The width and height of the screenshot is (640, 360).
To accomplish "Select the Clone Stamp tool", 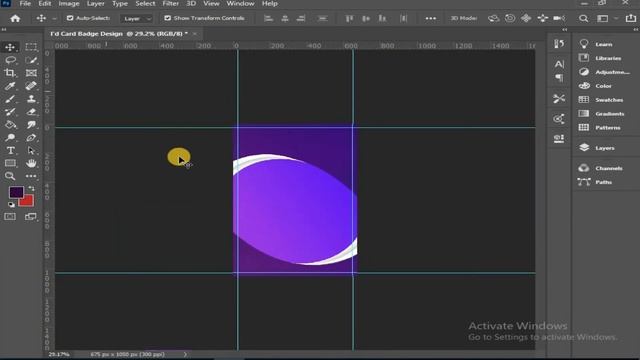I will [x=31, y=99].
